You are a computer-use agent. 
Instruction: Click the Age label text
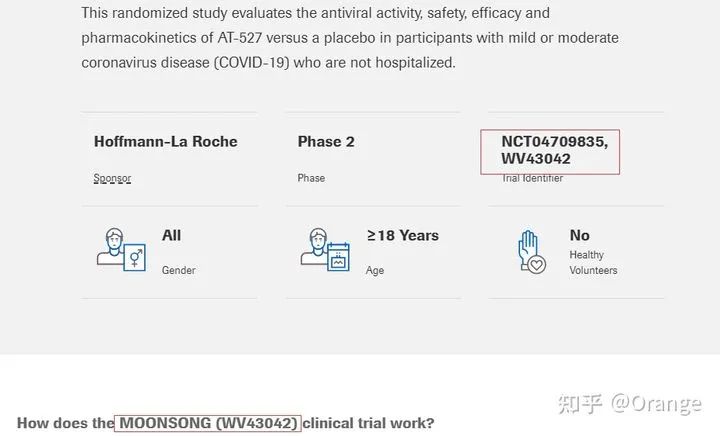click(375, 270)
